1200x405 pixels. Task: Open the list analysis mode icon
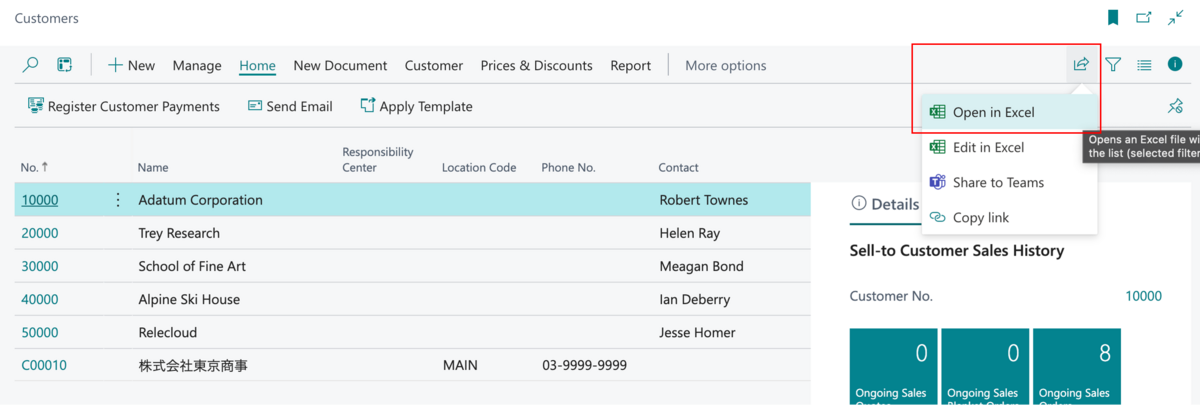(x=64, y=65)
